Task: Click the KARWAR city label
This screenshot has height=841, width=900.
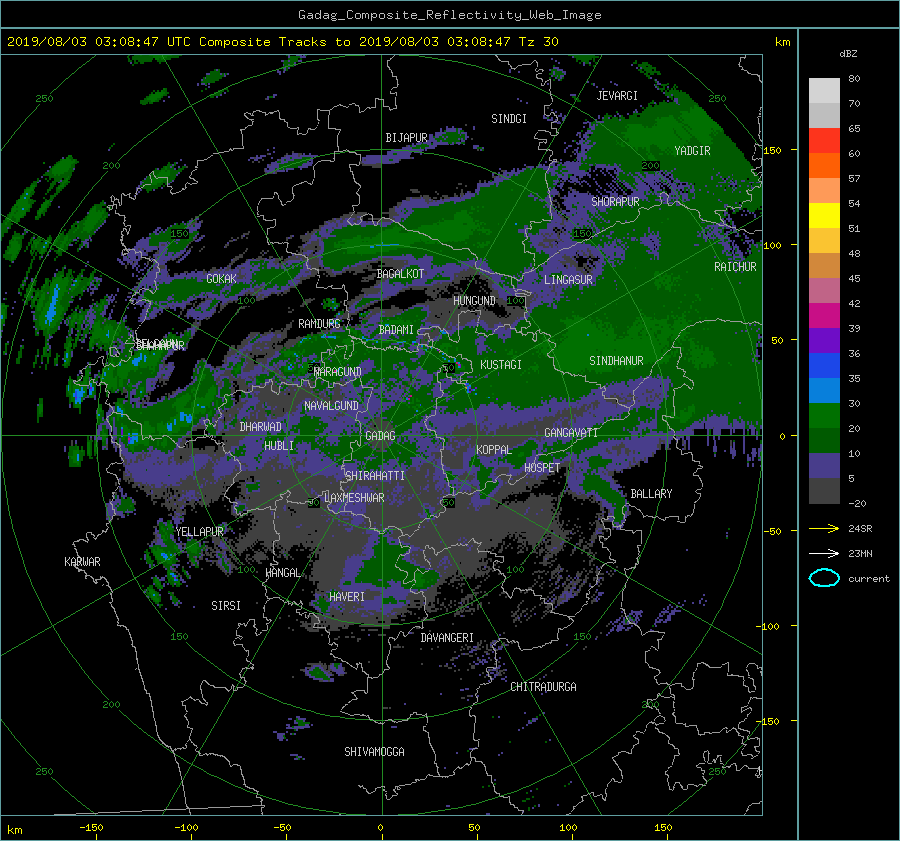Action: (x=82, y=562)
